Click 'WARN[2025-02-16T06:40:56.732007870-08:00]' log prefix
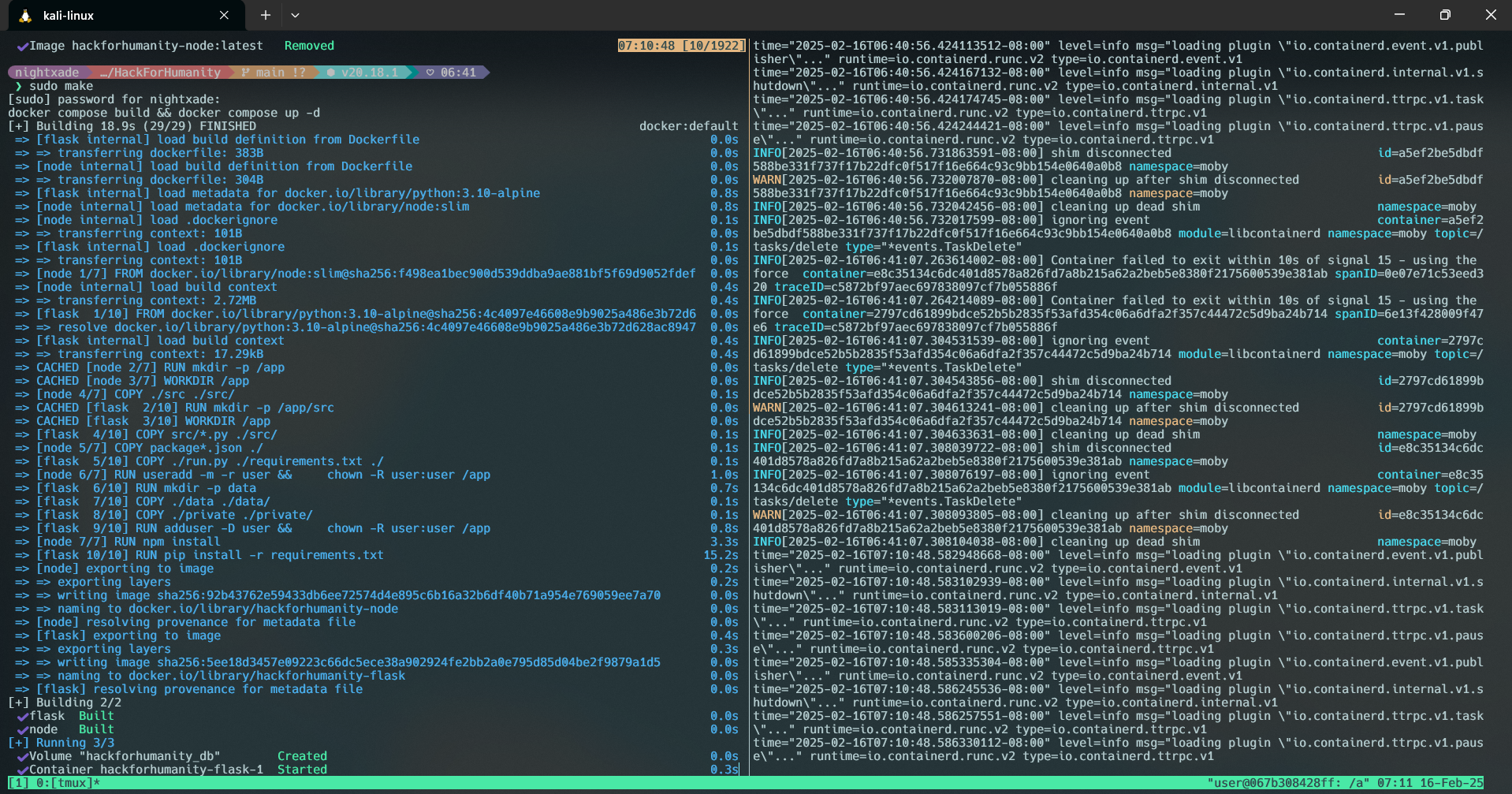Screen dimensions: 1512x794 pos(898,180)
